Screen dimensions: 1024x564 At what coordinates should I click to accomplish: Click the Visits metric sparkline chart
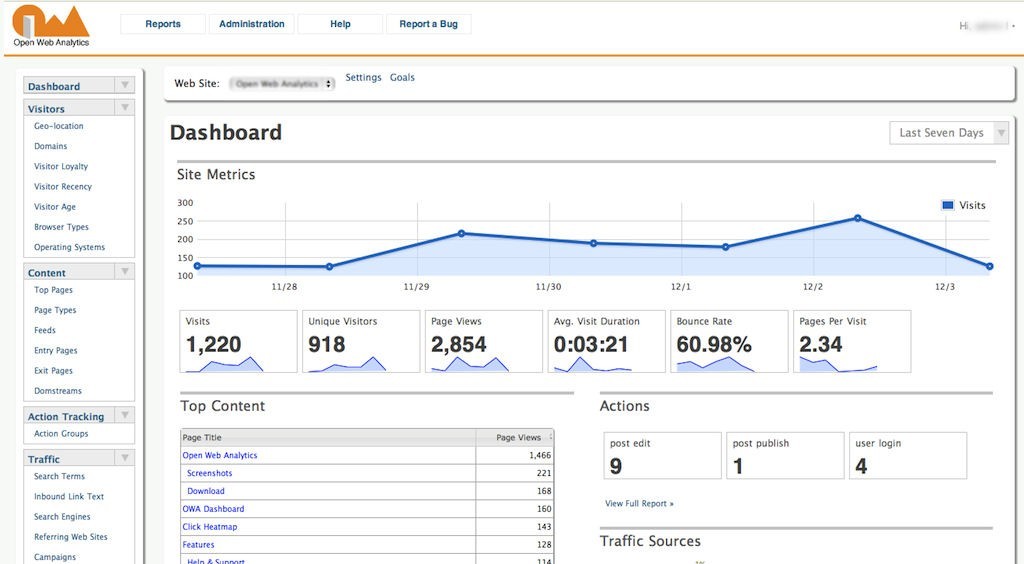(x=225, y=365)
